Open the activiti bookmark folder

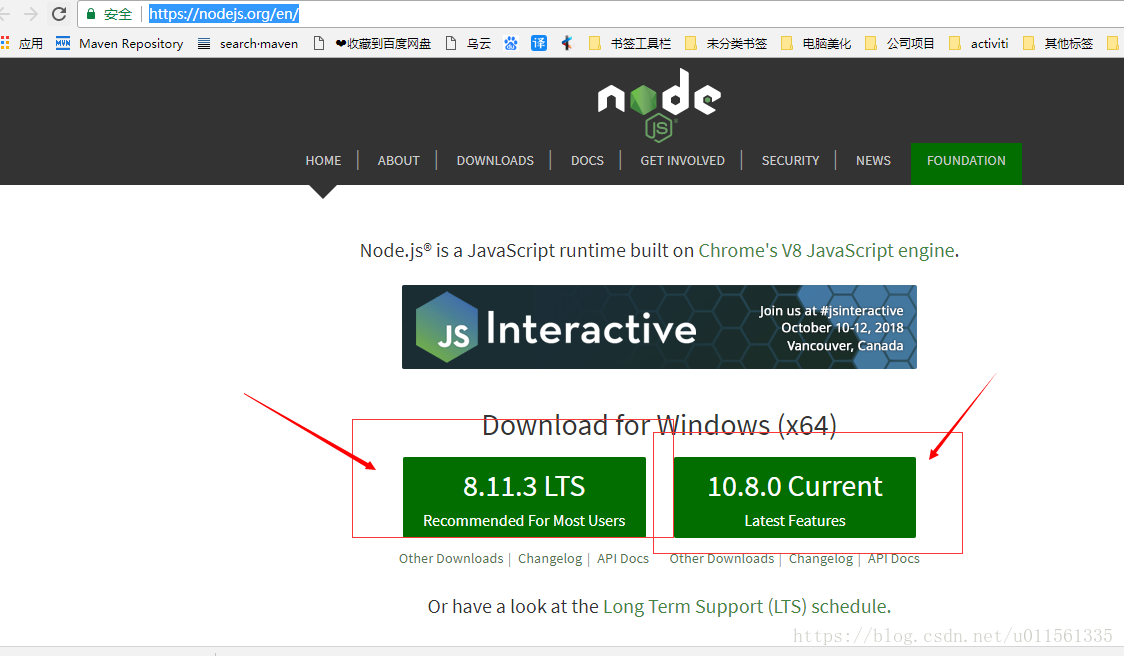(978, 43)
